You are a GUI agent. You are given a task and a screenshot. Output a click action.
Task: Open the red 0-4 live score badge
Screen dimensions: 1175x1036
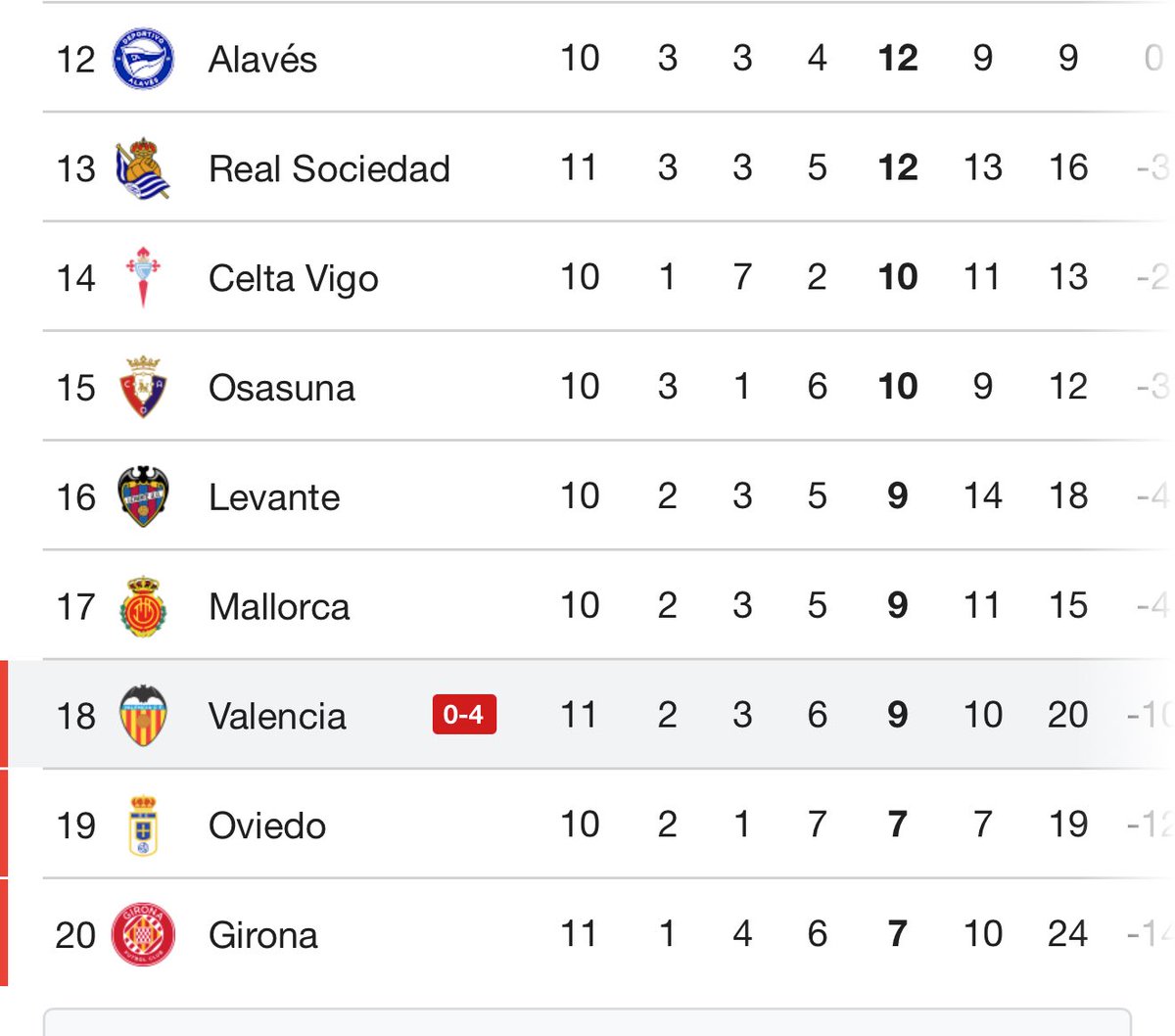click(x=464, y=715)
